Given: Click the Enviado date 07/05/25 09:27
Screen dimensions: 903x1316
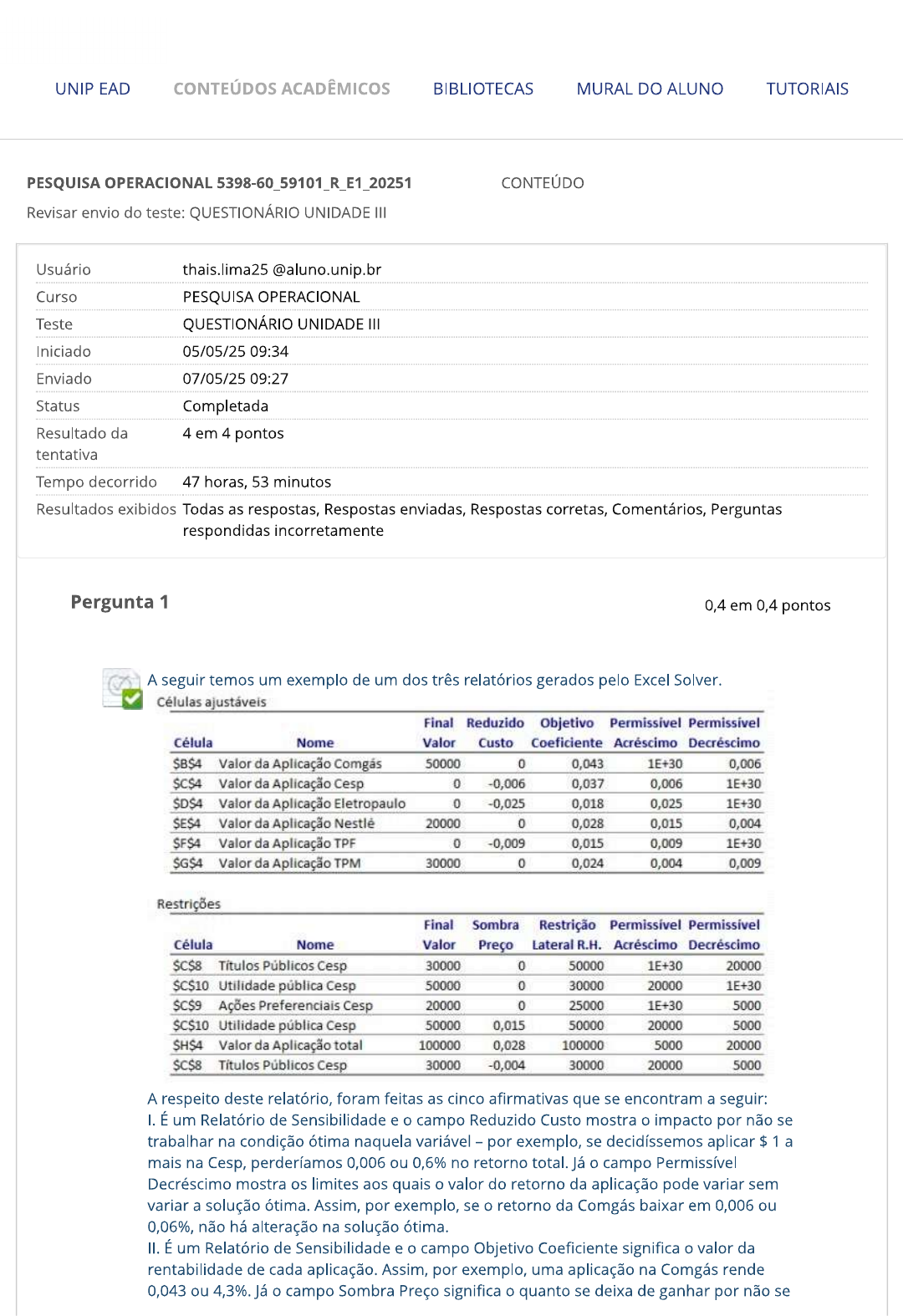Looking at the screenshot, I should click(236, 379).
